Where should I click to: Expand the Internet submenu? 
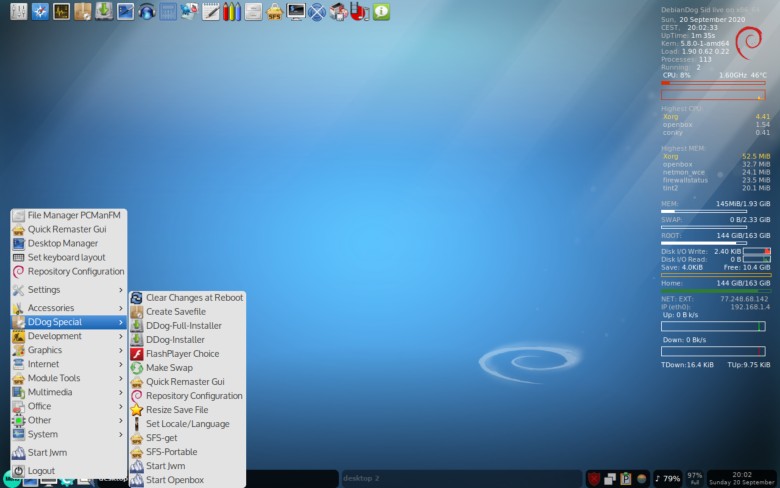[68, 364]
